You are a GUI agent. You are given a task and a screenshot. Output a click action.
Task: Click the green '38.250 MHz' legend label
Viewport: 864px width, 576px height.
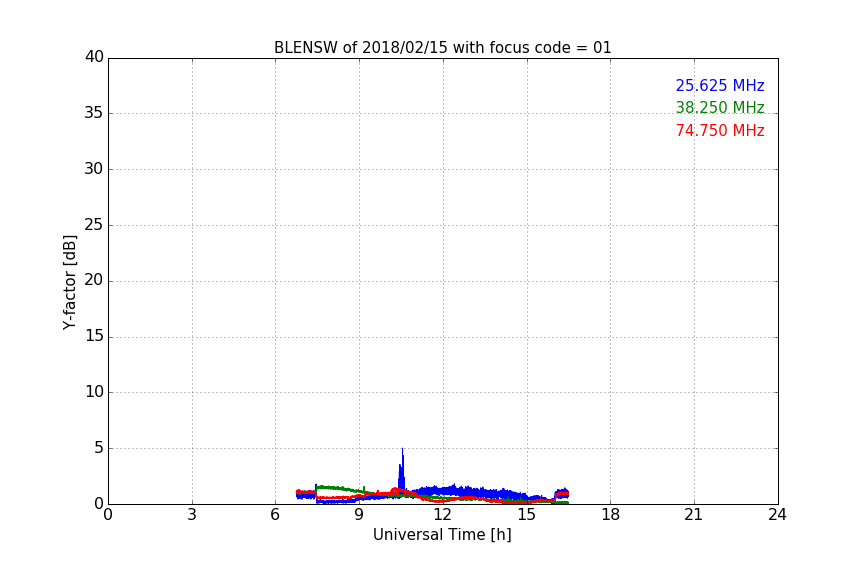(x=720, y=107)
